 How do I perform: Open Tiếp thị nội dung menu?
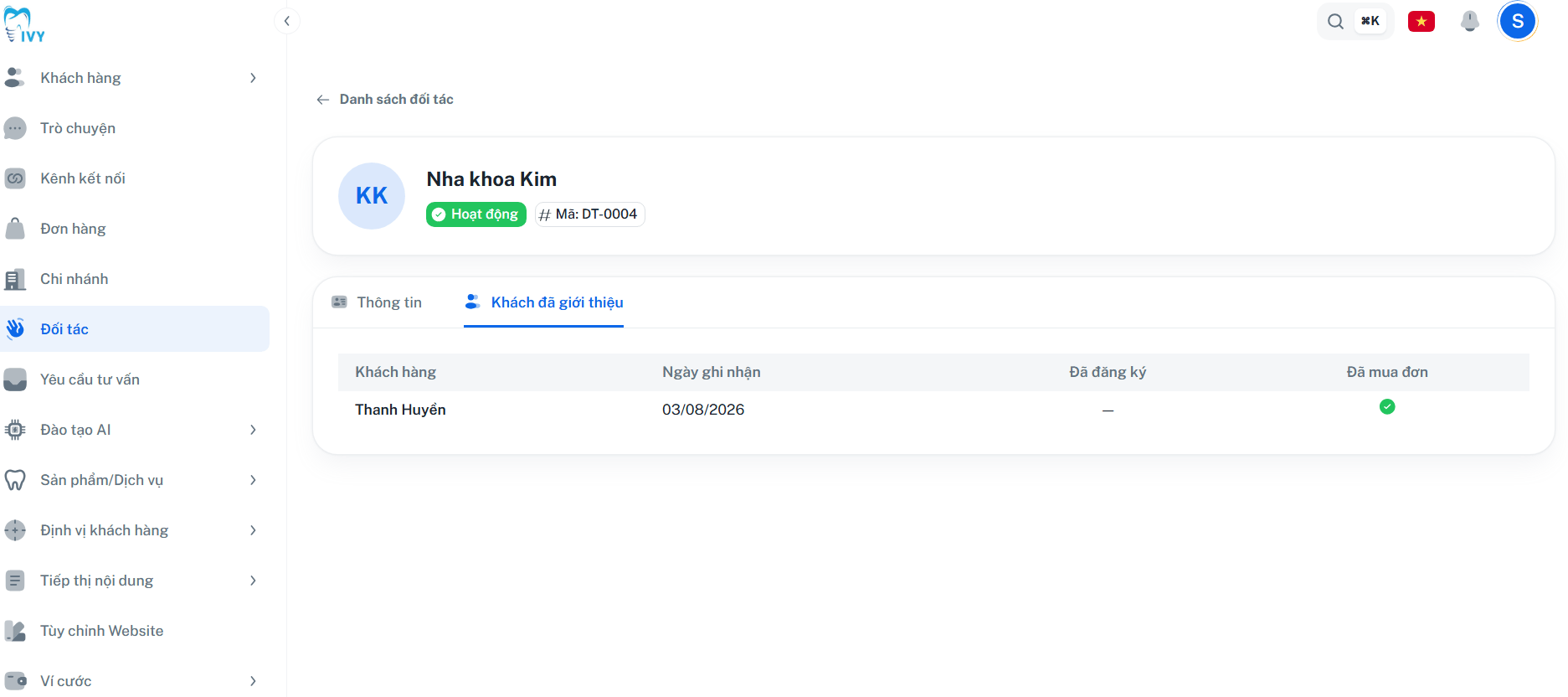click(x=135, y=581)
